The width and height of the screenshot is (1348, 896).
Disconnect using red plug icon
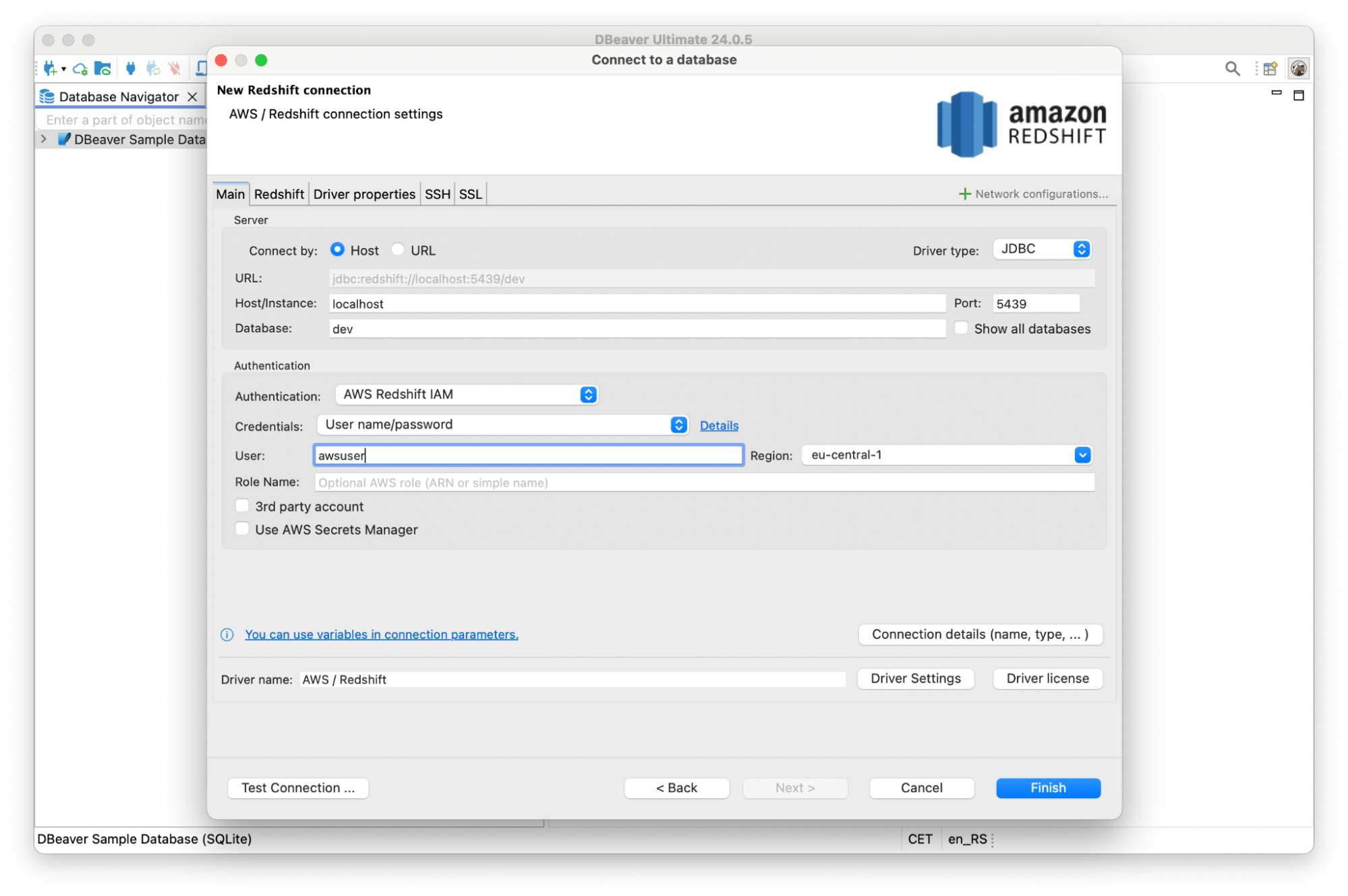click(173, 67)
